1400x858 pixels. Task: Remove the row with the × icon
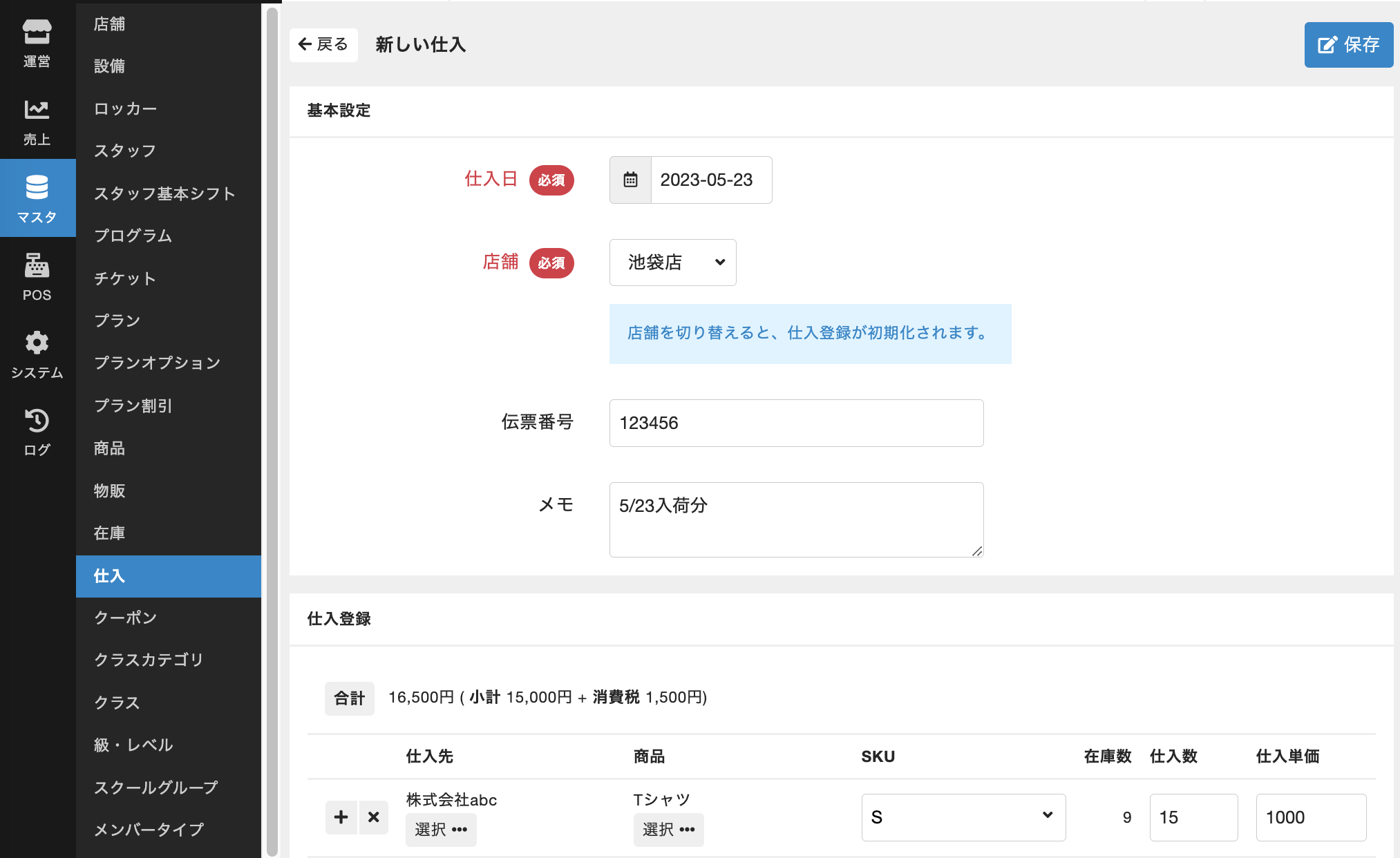(x=374, y=817)
